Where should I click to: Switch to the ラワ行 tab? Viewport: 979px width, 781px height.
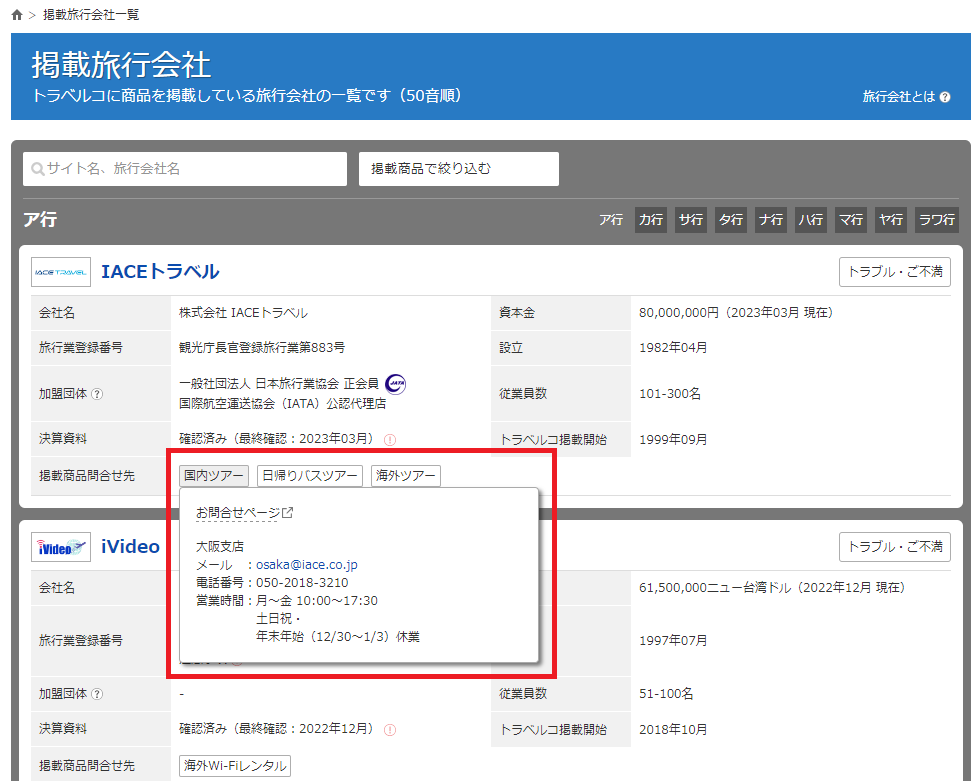937,220
